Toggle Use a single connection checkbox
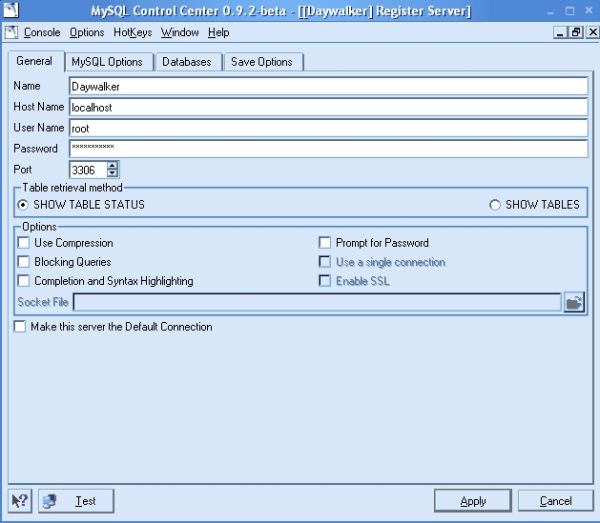This screenshot has width=600, height=523. point(325,262)
